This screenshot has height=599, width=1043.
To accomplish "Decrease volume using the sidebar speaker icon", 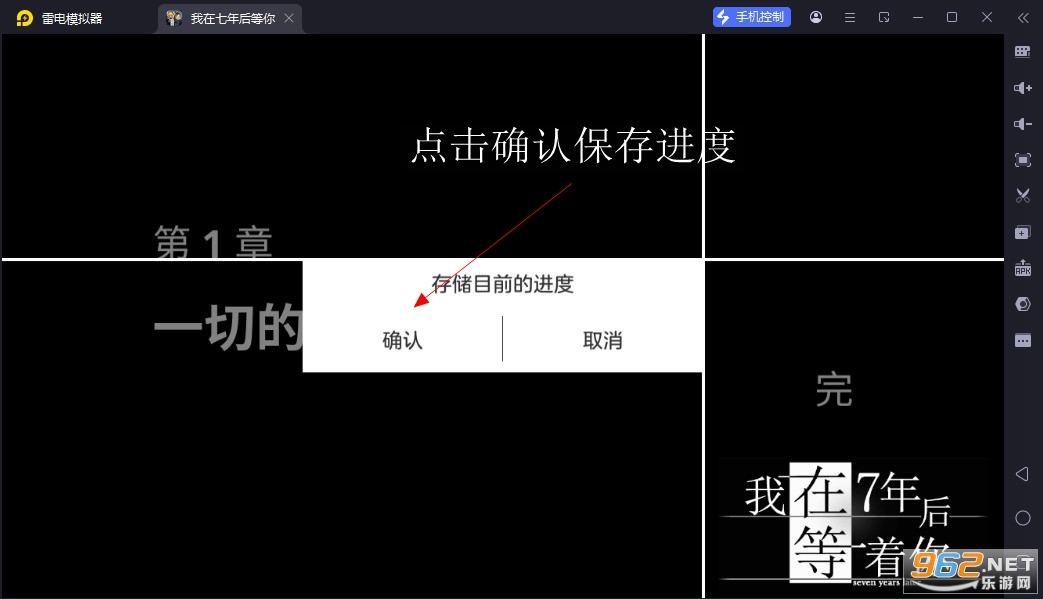I will [x=1022, y=124].
